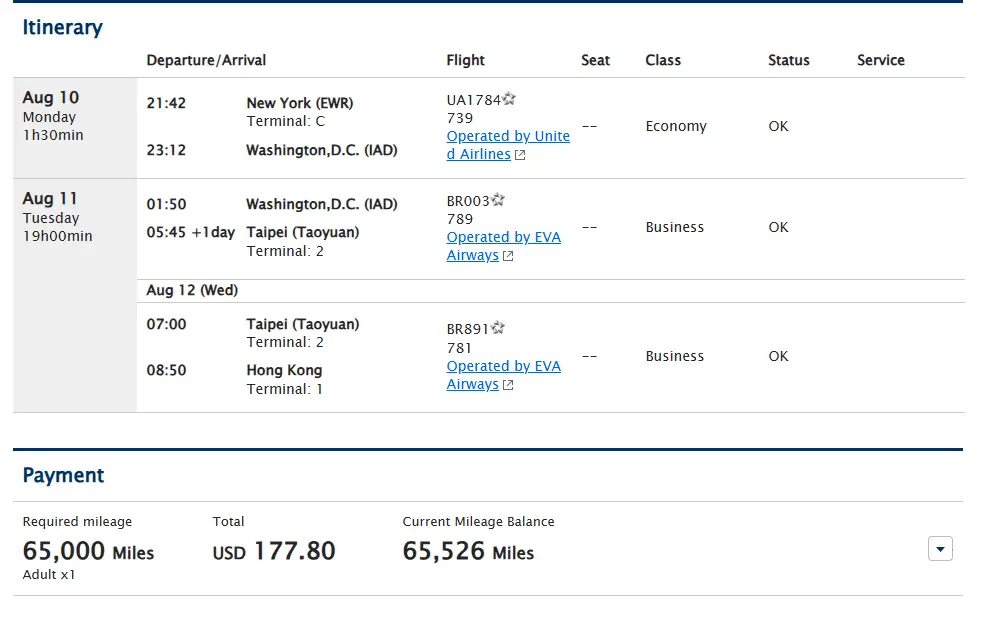Open Operated by EVA Airways link for BR891

pos(503,367)
